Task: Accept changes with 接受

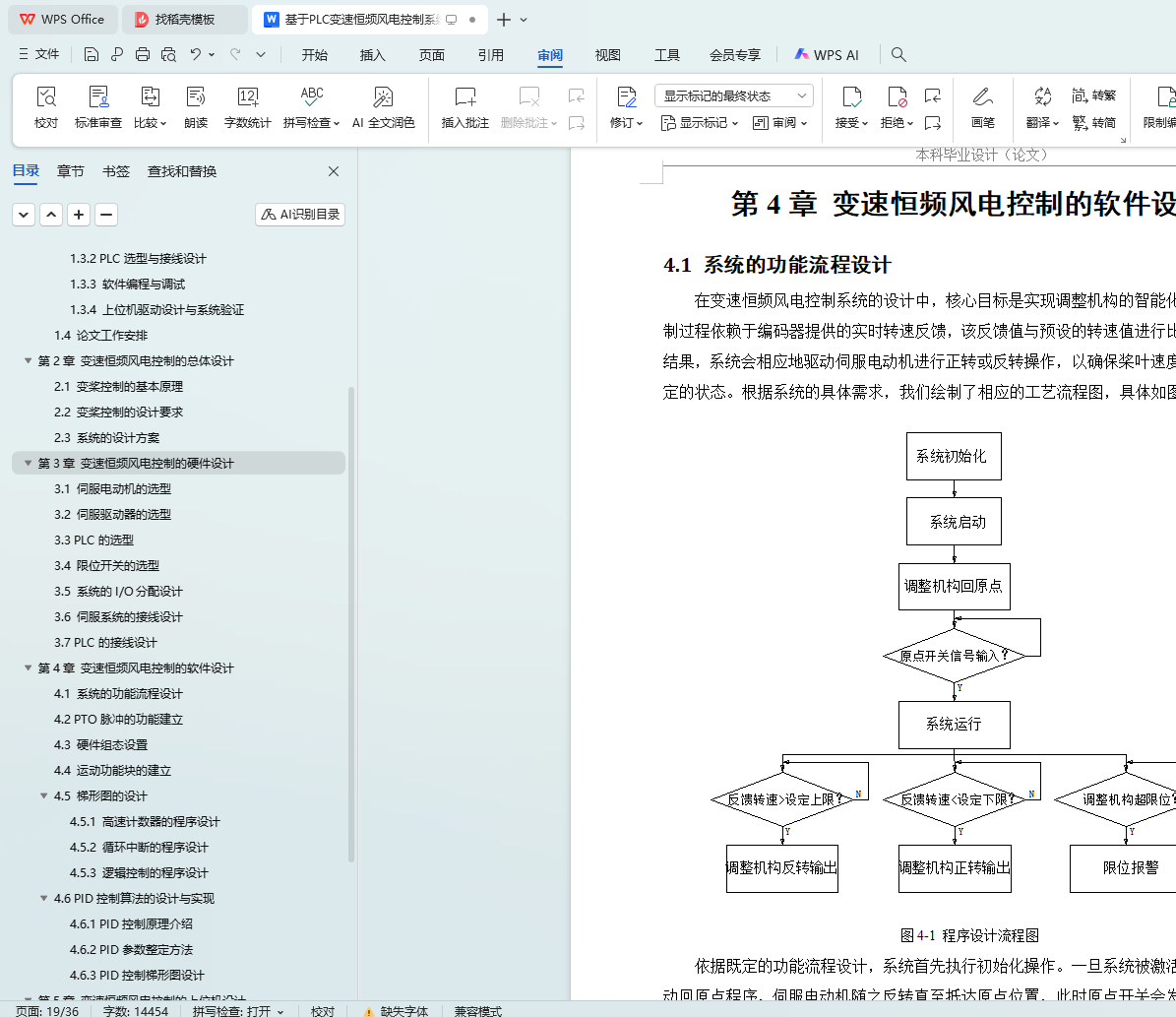Action: [x=851, y=107]
